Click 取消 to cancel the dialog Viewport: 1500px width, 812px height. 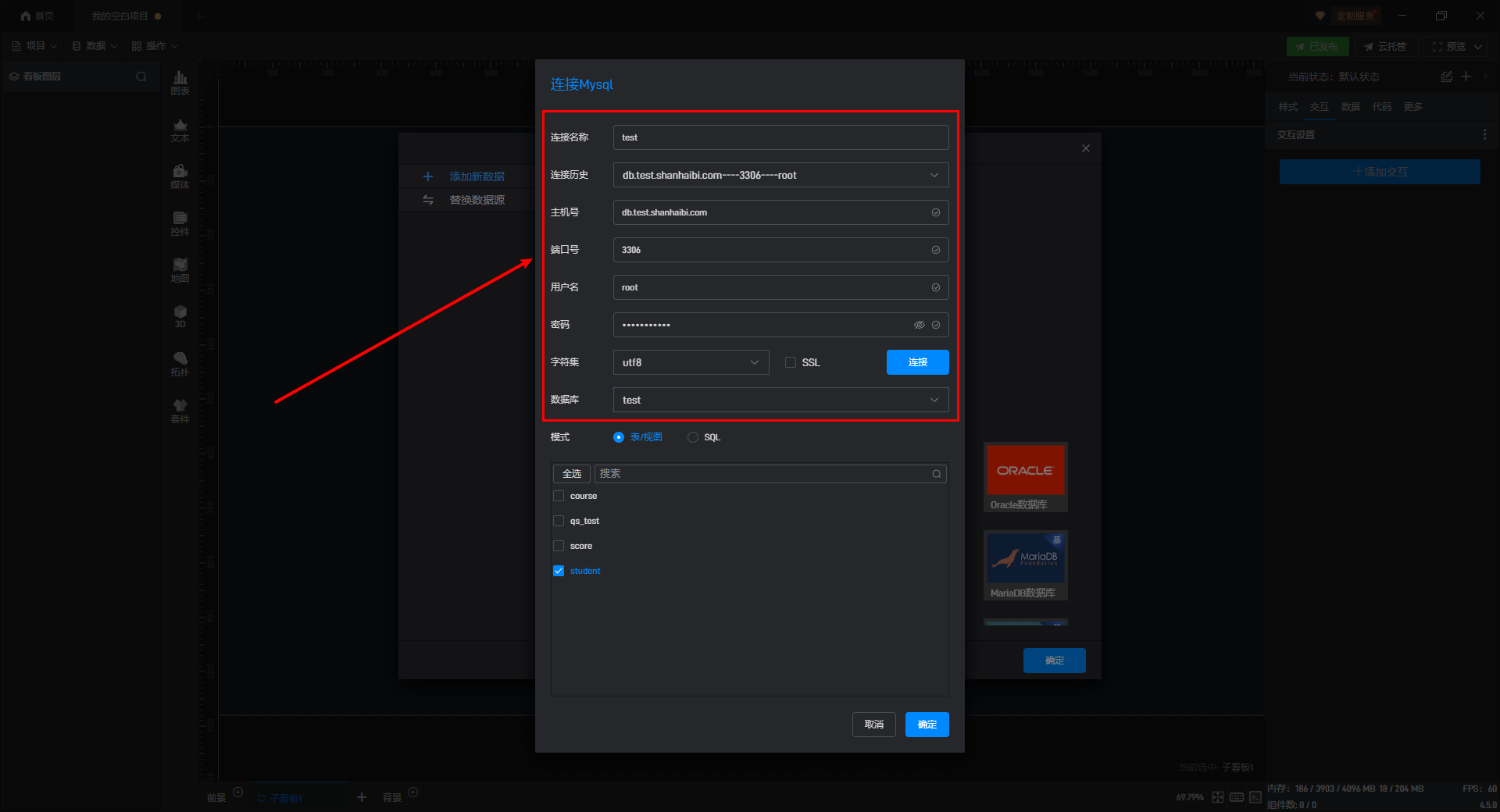point(873,725)
